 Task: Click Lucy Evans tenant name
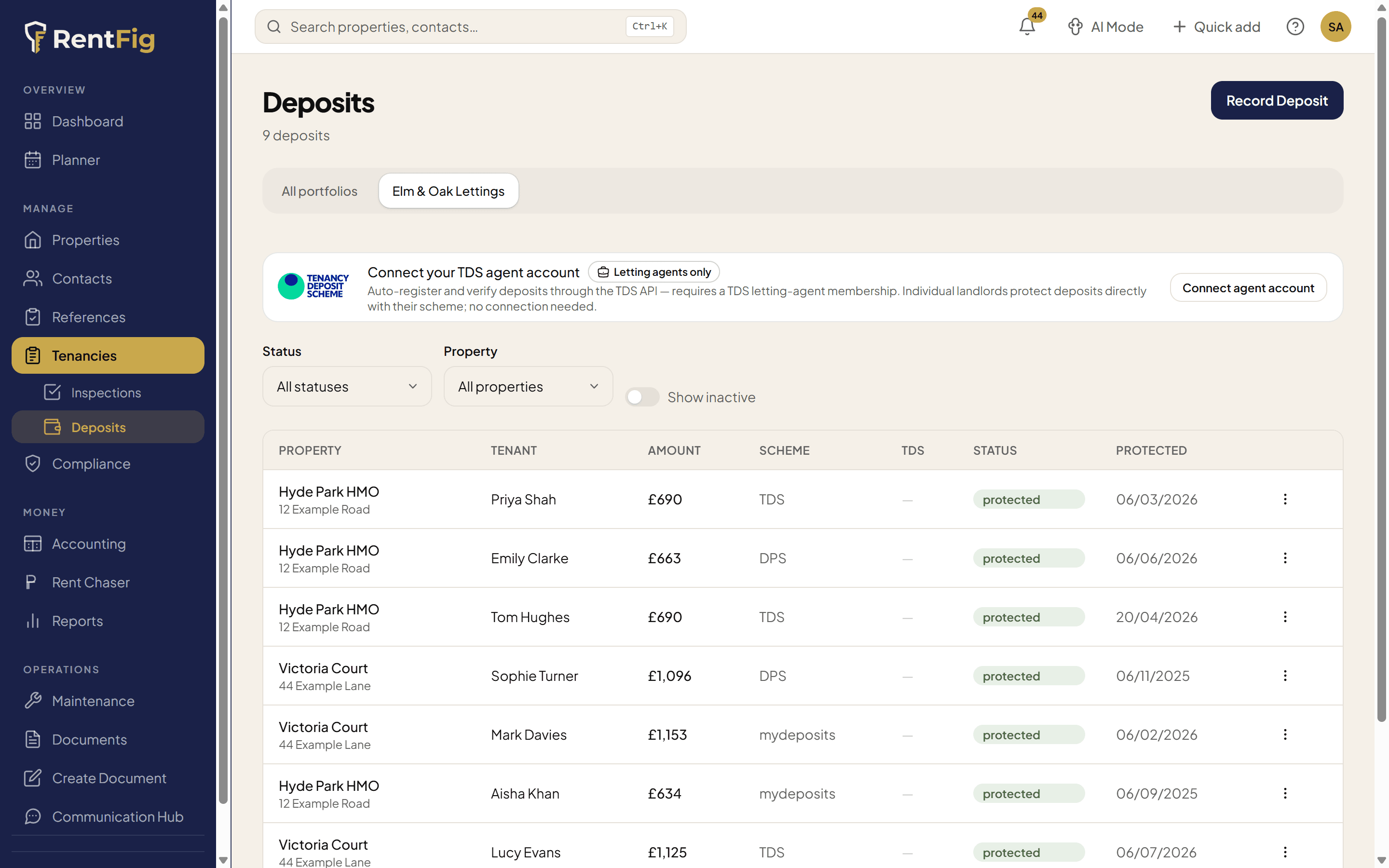pyautogui.click(x=526, y=853)
